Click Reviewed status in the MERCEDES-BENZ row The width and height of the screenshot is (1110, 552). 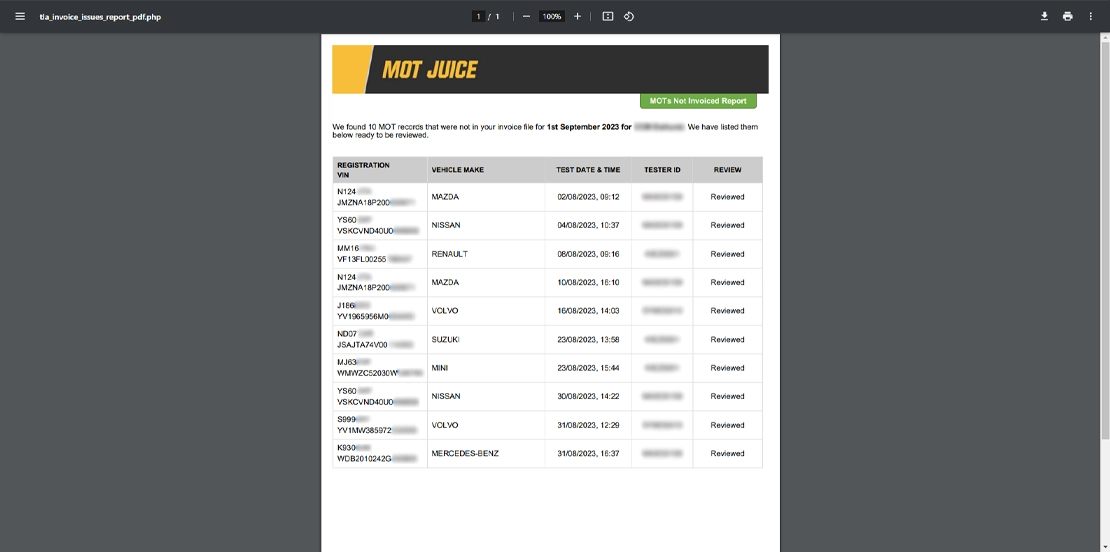[727, 454]
